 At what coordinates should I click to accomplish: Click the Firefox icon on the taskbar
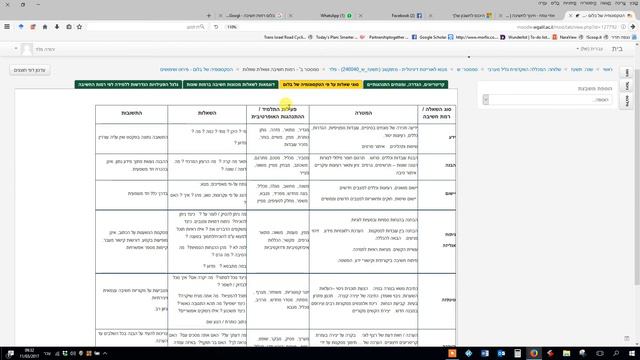(x=534, y=353)
